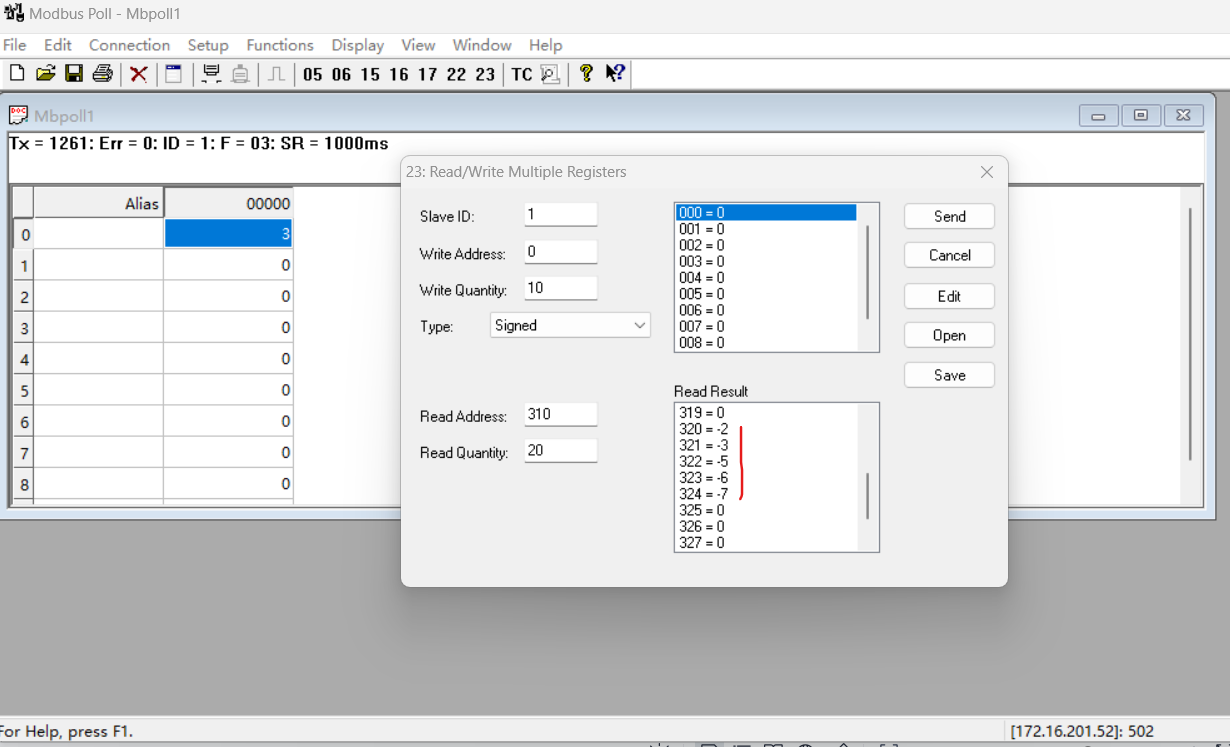Viewport: 1230px width, 747px height.
Task: Open the Functions menu
Action: (x=280, y=45)
